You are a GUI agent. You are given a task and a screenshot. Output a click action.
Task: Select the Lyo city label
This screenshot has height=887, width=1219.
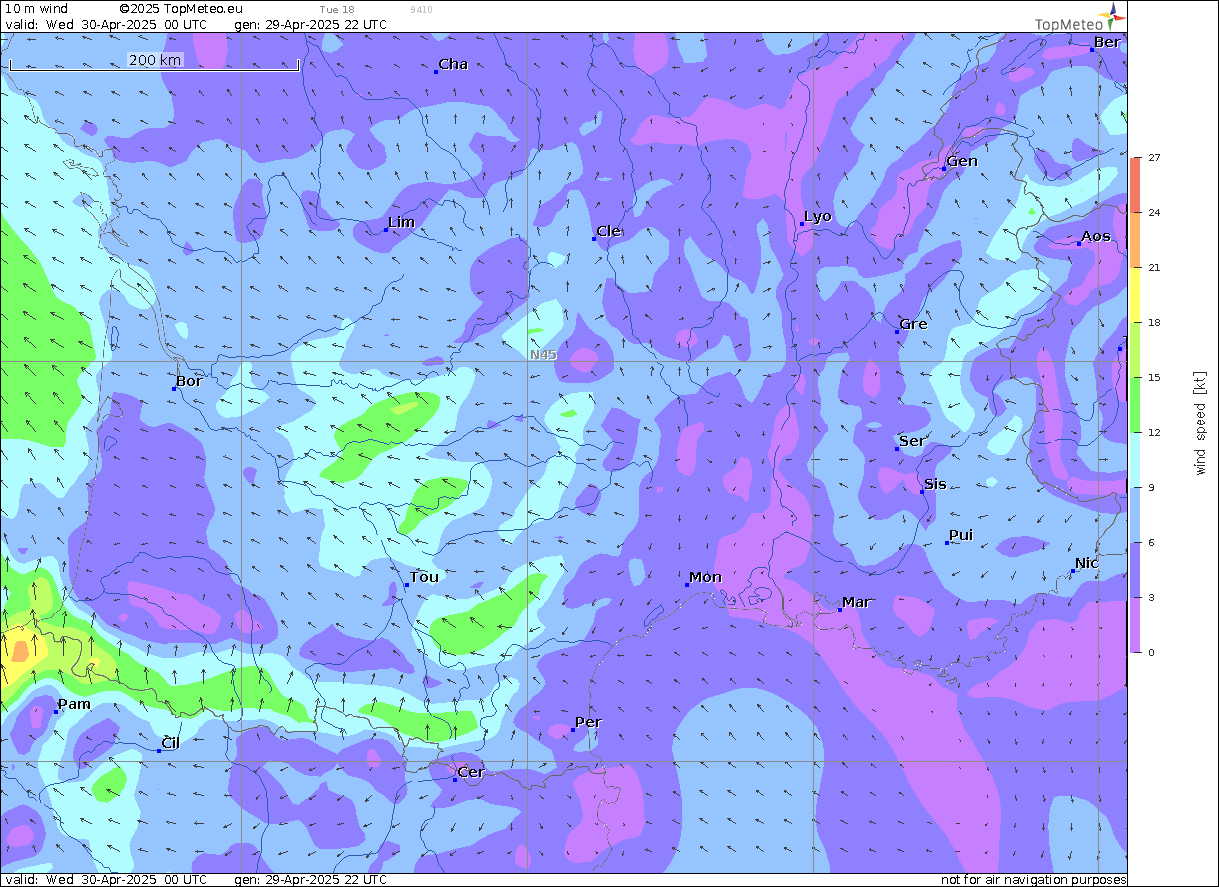[x=818, y=216]
